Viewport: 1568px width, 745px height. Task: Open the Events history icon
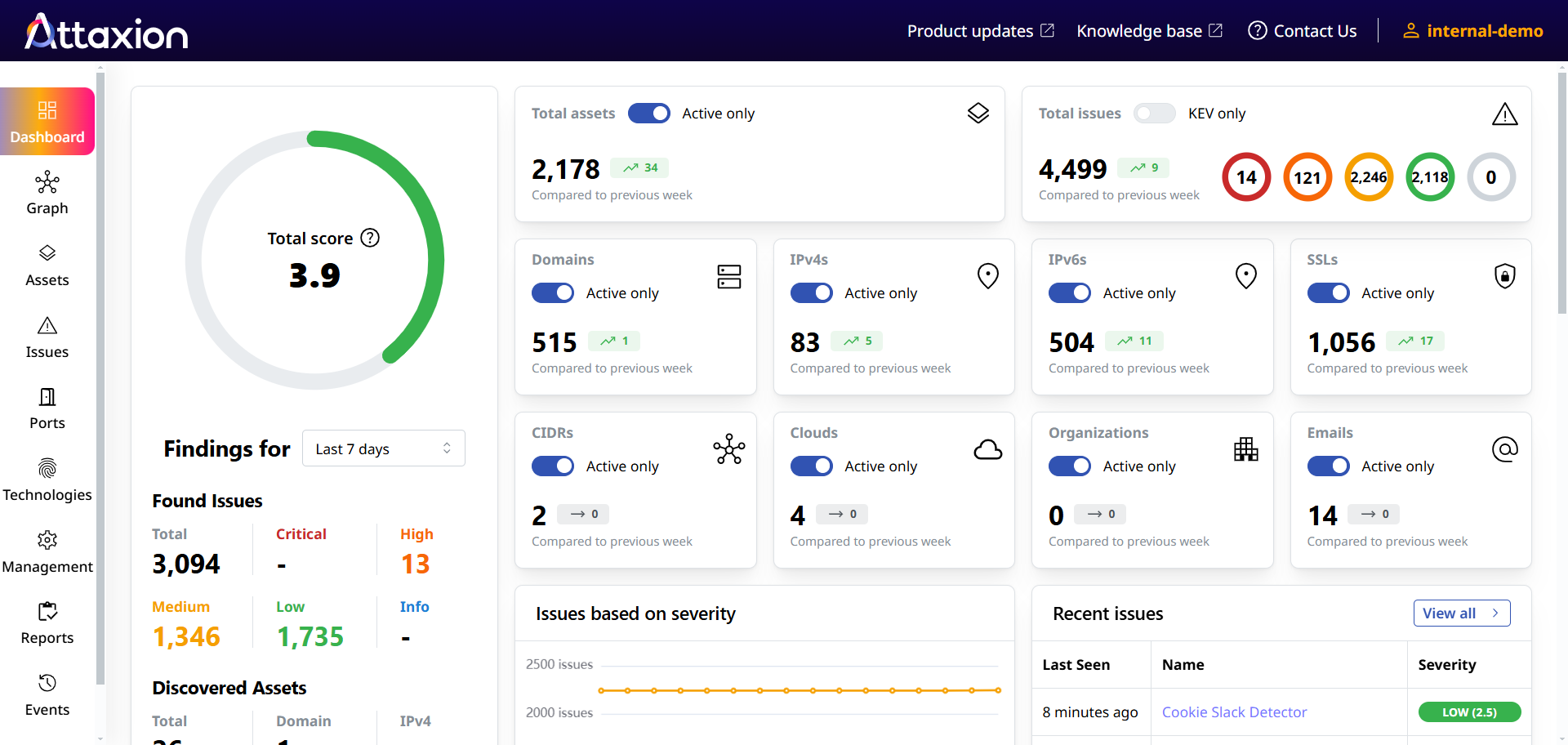(47, 683)
